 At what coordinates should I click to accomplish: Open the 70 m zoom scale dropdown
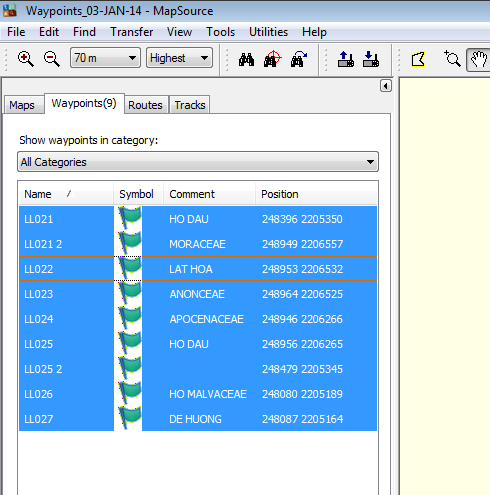tap(105, 58)
